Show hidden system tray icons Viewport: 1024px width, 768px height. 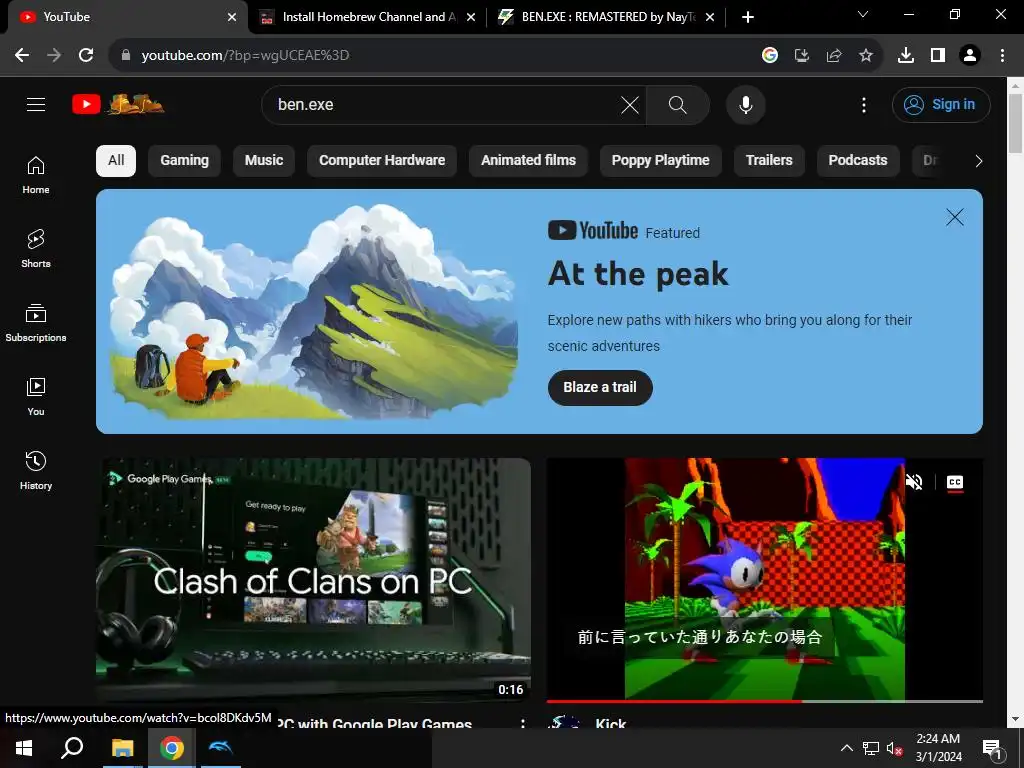click(x=846, y=748)
